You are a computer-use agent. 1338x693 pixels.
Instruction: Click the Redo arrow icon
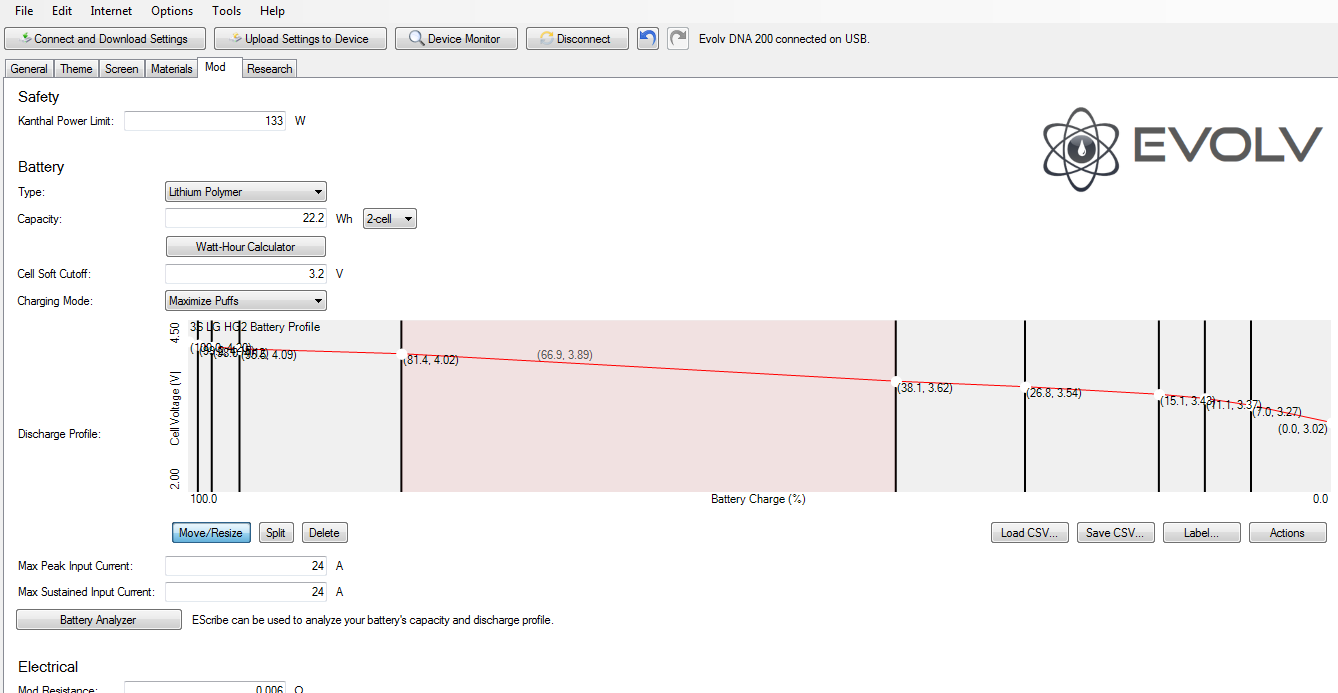(678, 39)
